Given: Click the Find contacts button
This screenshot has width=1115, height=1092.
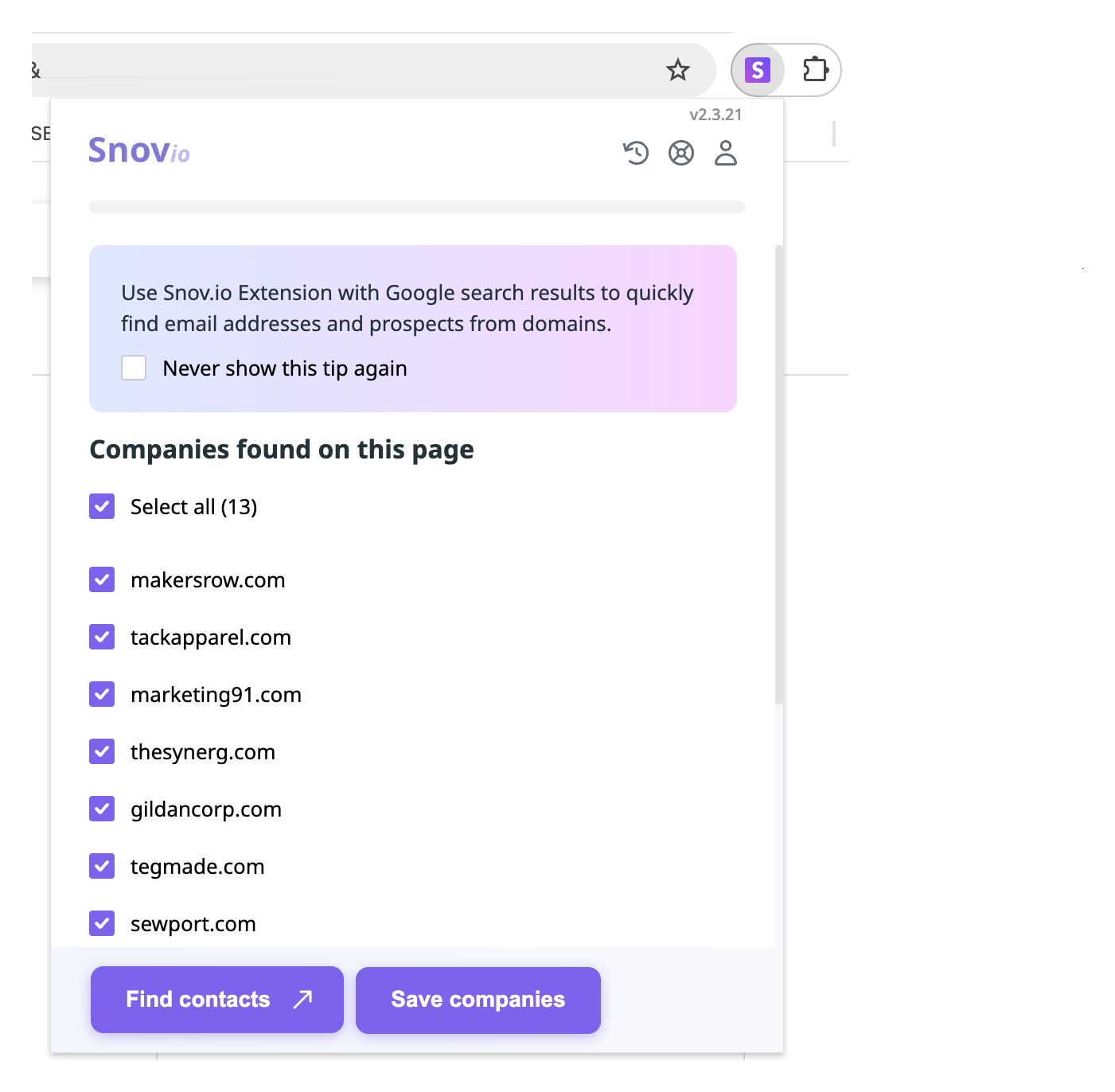Looking at the screenshot, I should point(217,1000).
